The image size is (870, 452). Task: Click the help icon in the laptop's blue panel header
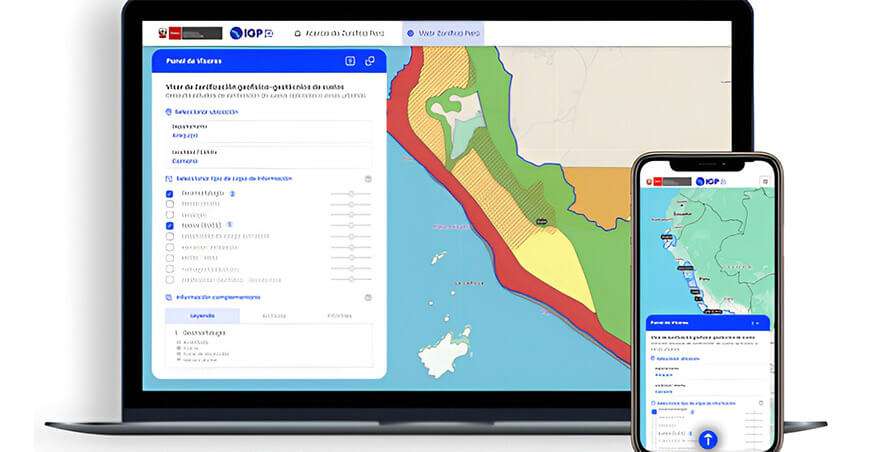[x=350, y=61]
